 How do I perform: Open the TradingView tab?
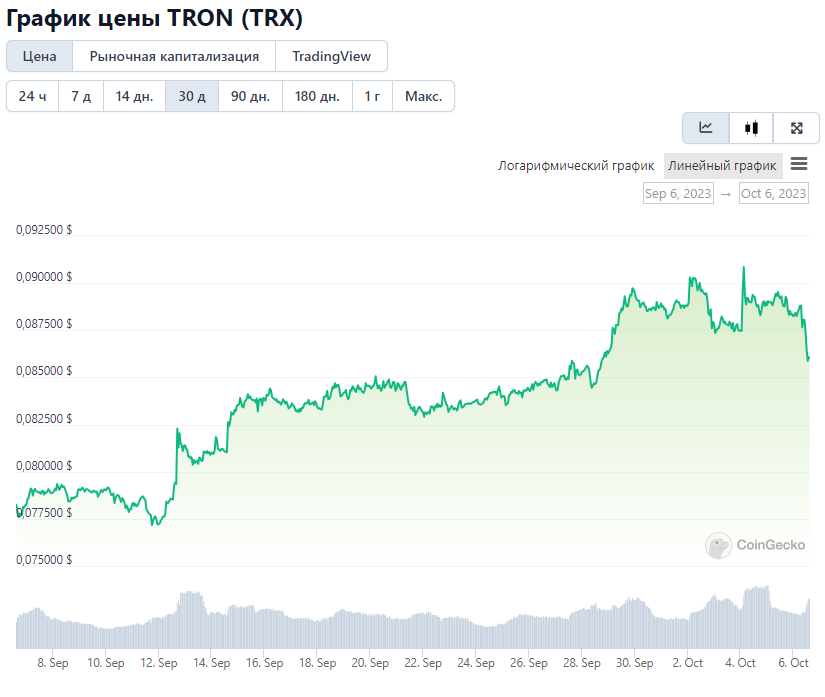coord(331,56)
